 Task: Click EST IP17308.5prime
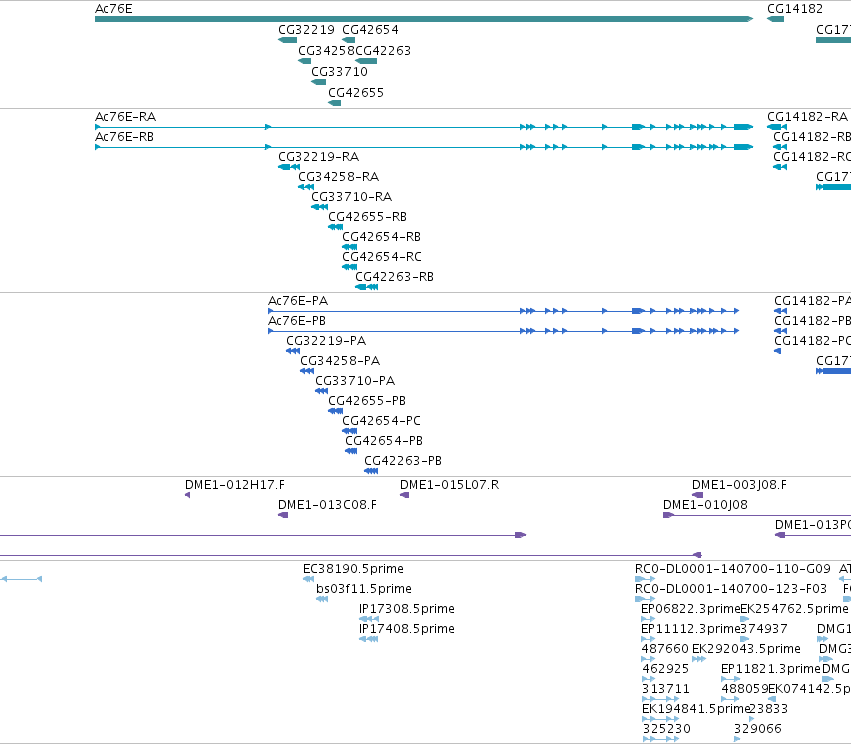pyautogui.click(x=369, y=619)
